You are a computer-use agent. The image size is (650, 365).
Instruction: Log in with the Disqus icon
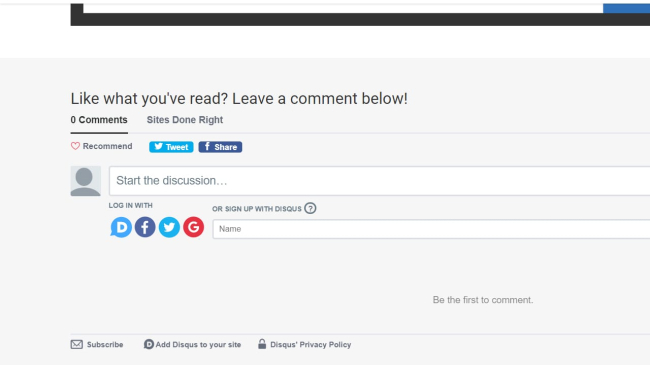tap(121, 227)
